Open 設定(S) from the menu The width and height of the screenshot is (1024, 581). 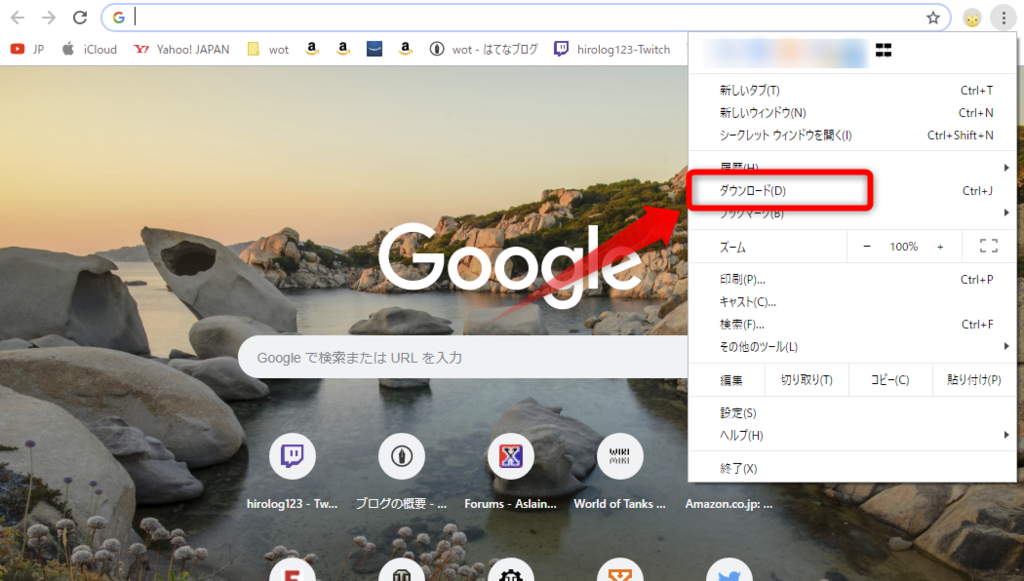[852, 413]
